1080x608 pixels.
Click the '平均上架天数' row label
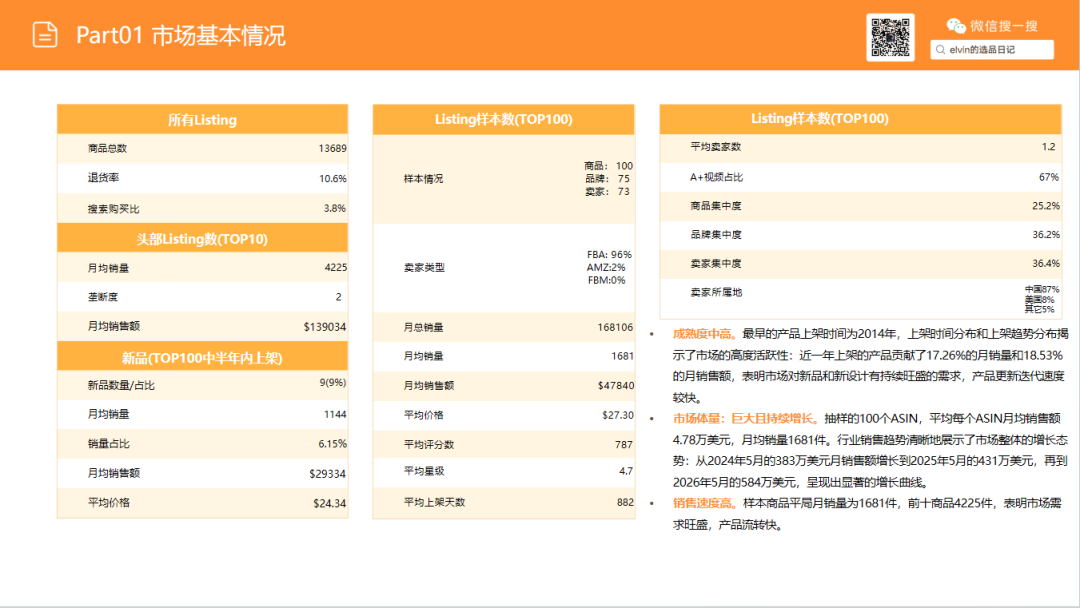coord(435,503)
